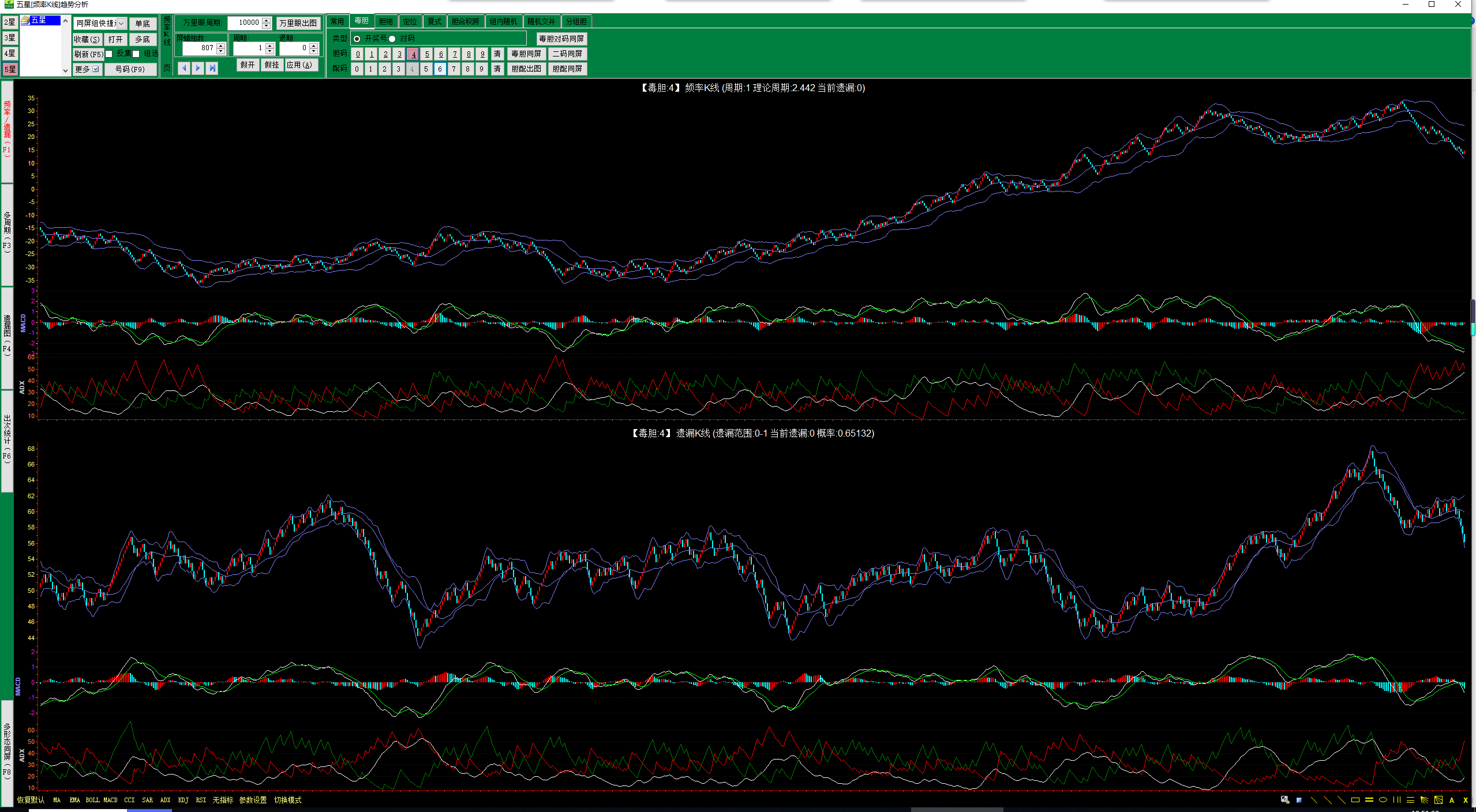Select the ellipse drawing tool
Screen dimensions: 1476x812
coord(1383,800)
